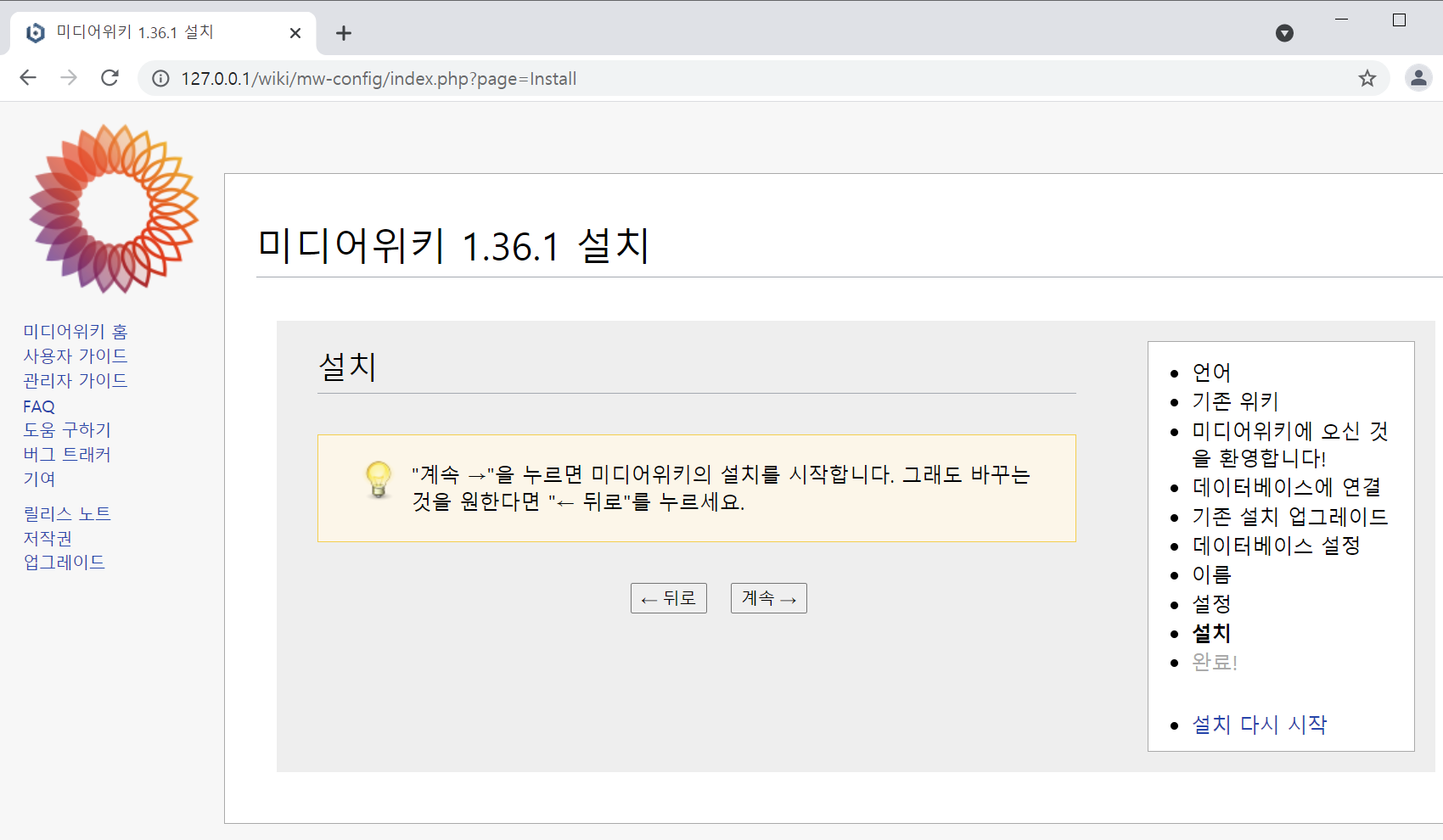
Task: Open the 도움 구하기 link
Action: pyautogui.click(x=67, y=429)
